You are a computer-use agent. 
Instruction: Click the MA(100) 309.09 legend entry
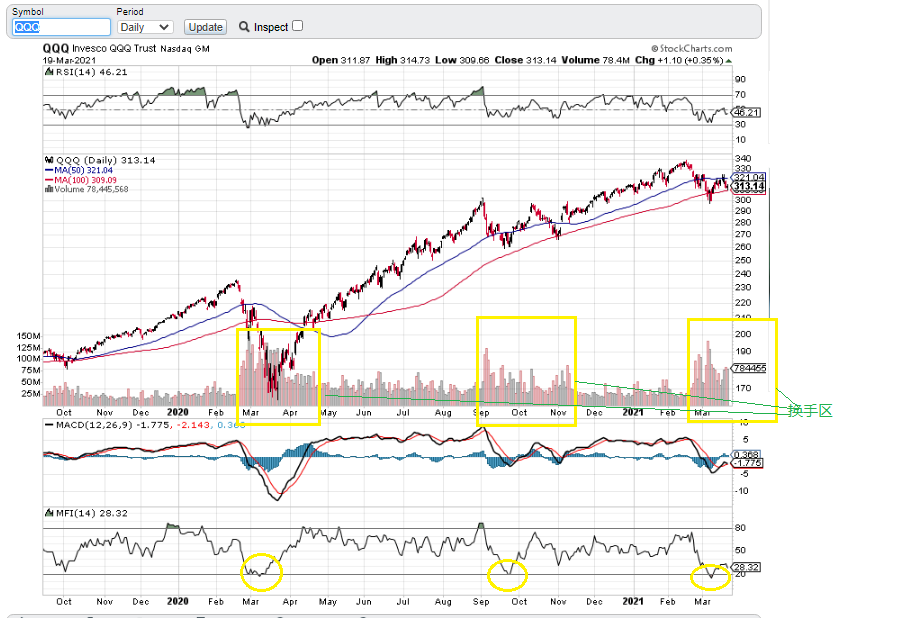tap(81, 180)
